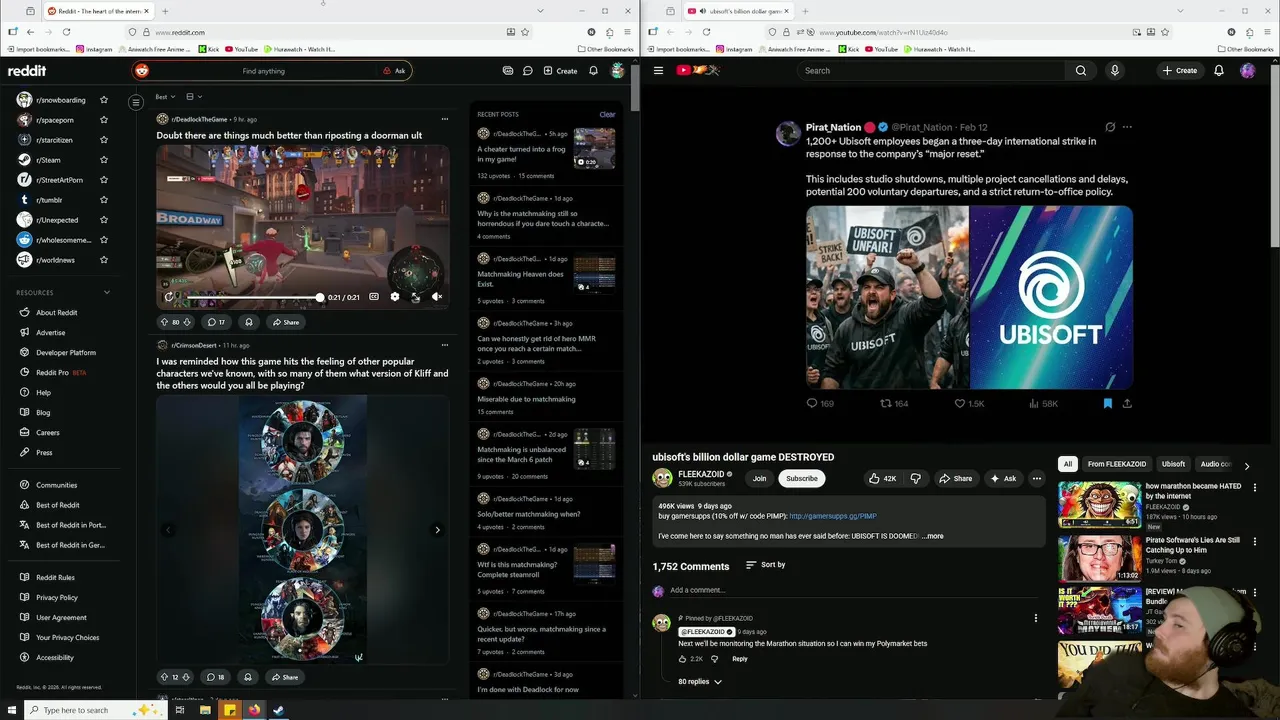Toggle closed captions on Deadlock video

pos(373,297)
